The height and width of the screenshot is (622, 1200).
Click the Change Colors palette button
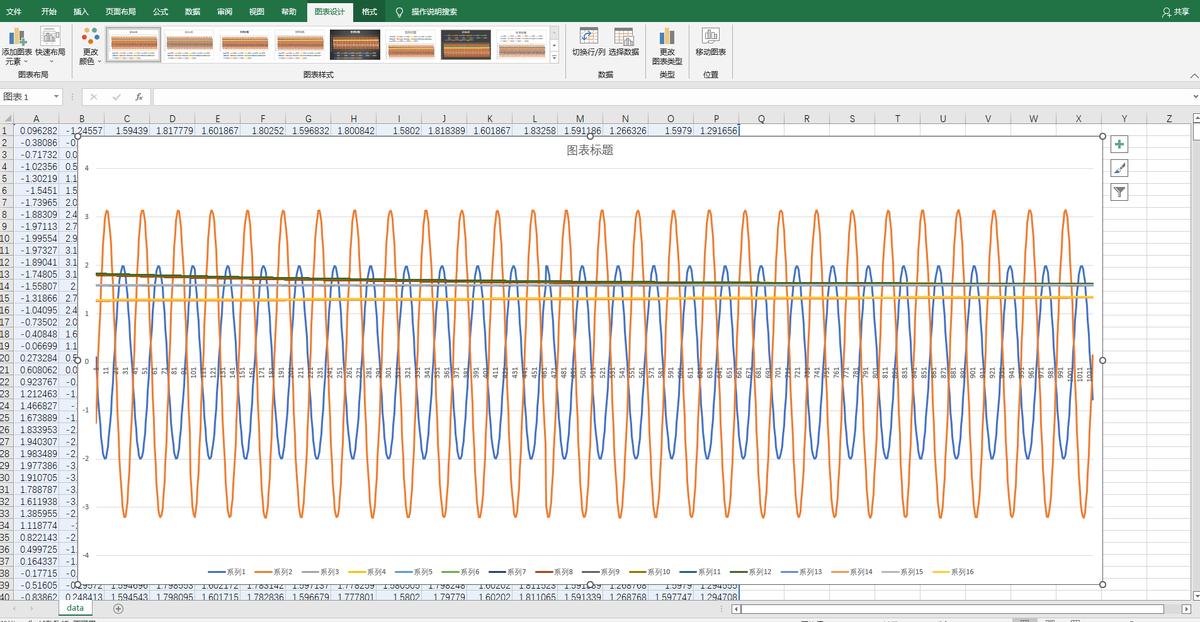pyautogui.click(x=90, y=45)
